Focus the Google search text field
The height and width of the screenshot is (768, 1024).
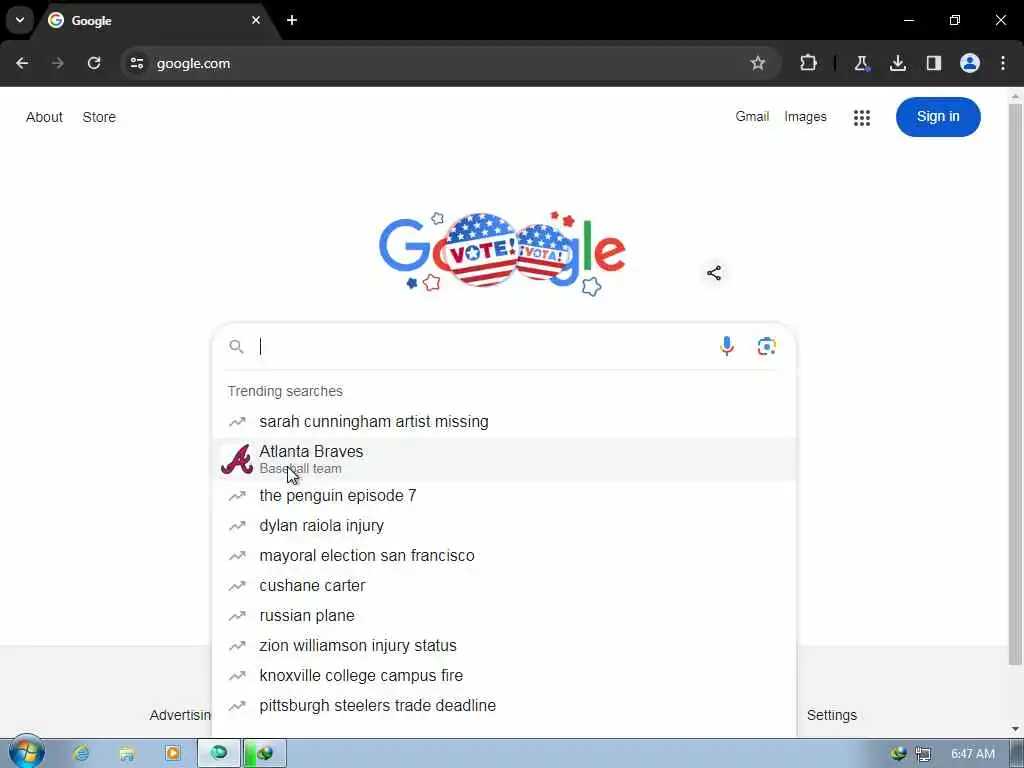tap(483, 346)
